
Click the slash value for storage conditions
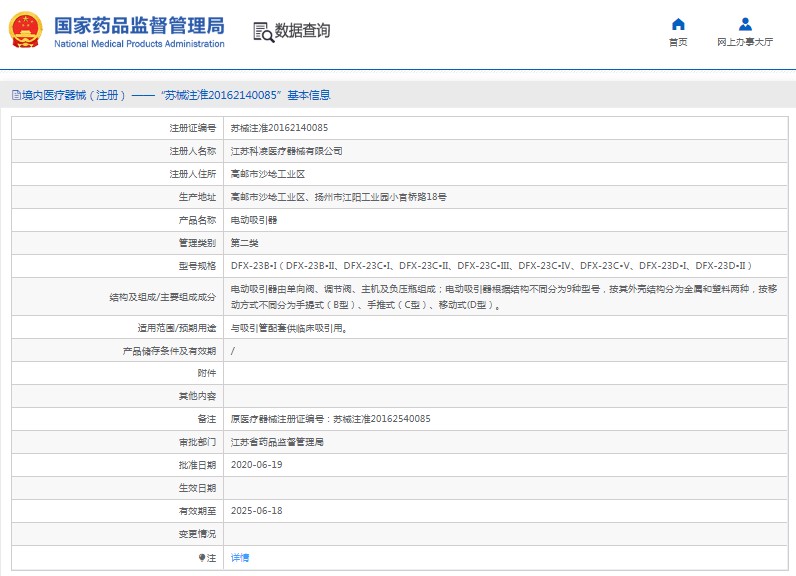pos(233,351)
